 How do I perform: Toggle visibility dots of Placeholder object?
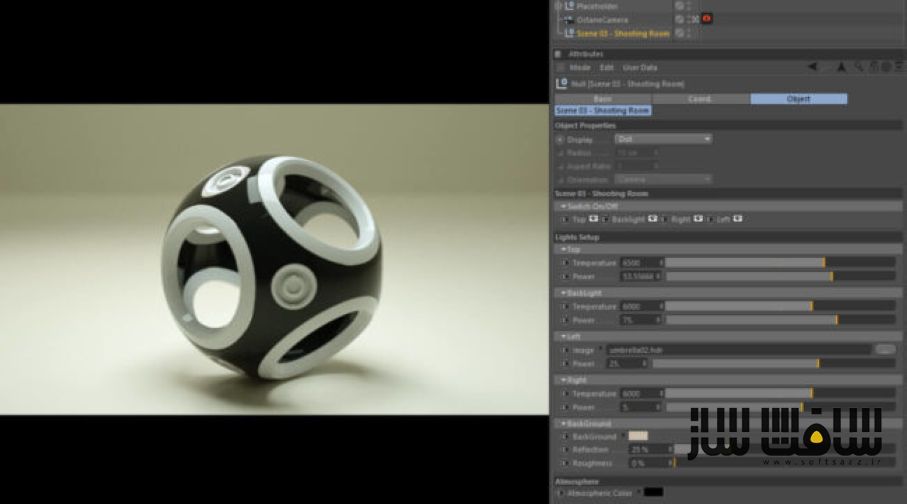pyautogui.click(x=688, y=6)
